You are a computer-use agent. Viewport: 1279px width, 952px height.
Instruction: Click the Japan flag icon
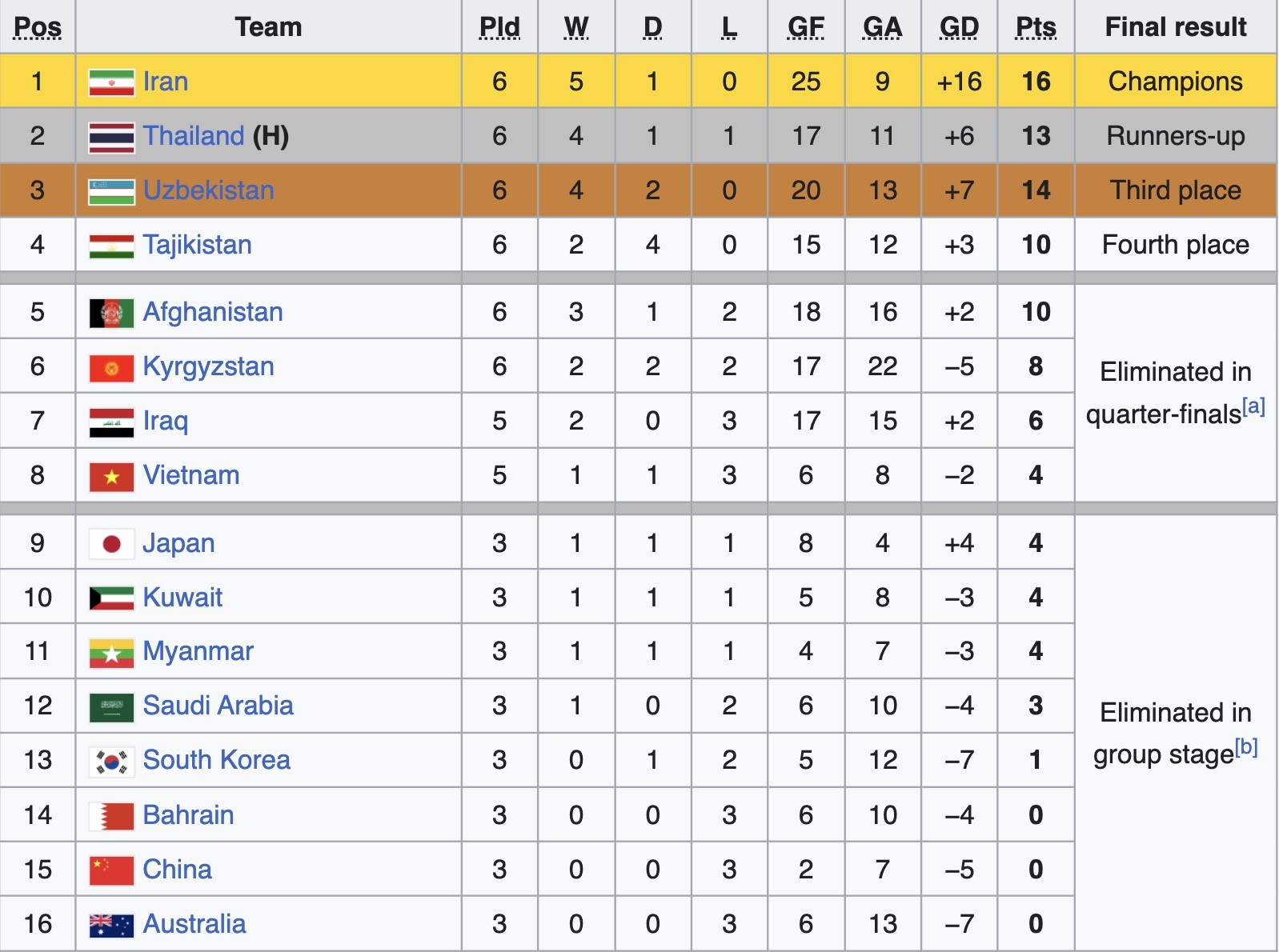[111, 544]
